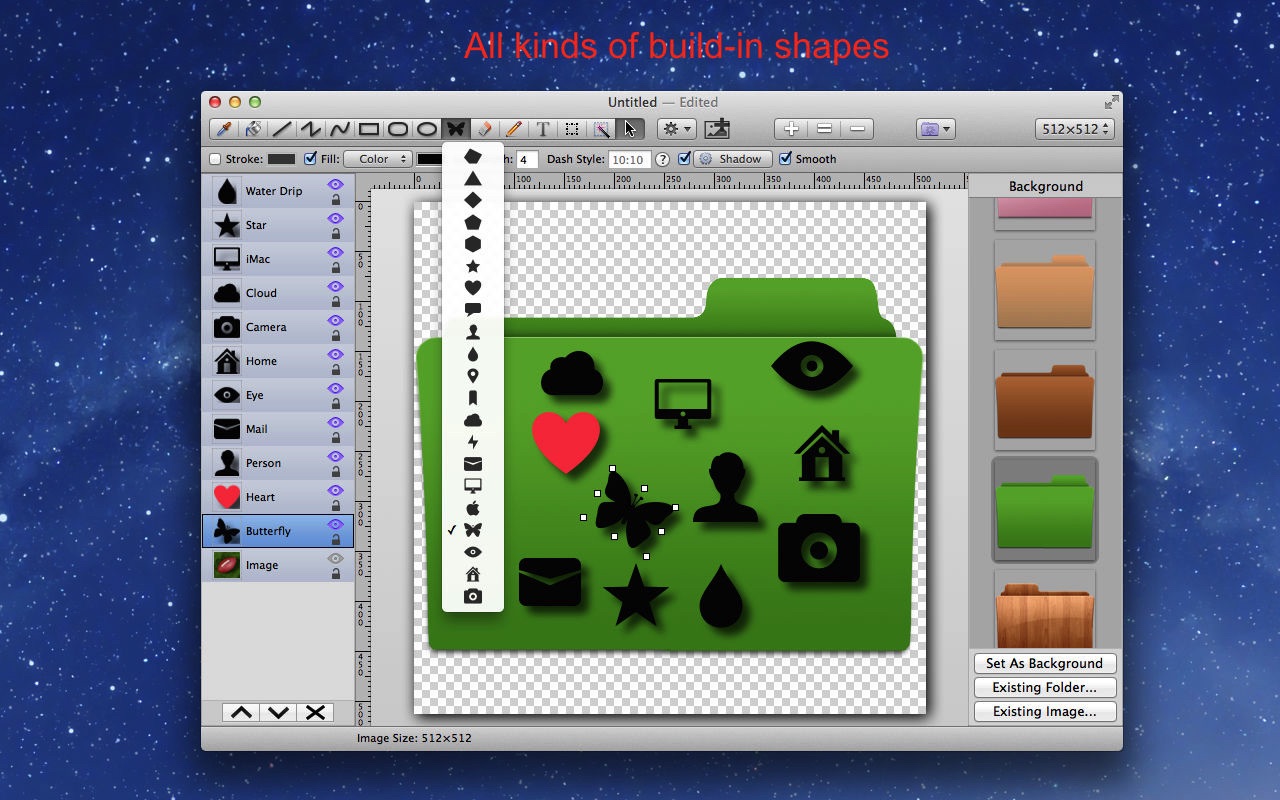Click the Set As Background button
The image size is (1280, 800).
pyautogui.click(x=1044, y=663)
